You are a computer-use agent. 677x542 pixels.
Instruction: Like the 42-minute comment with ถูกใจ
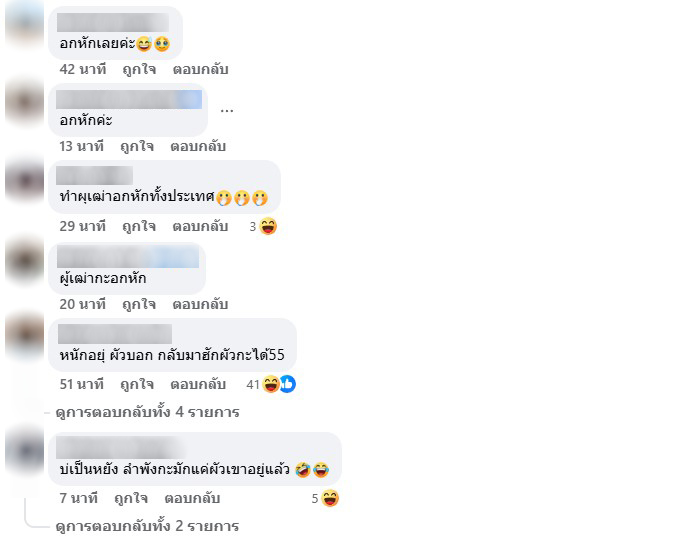[139, 69]
